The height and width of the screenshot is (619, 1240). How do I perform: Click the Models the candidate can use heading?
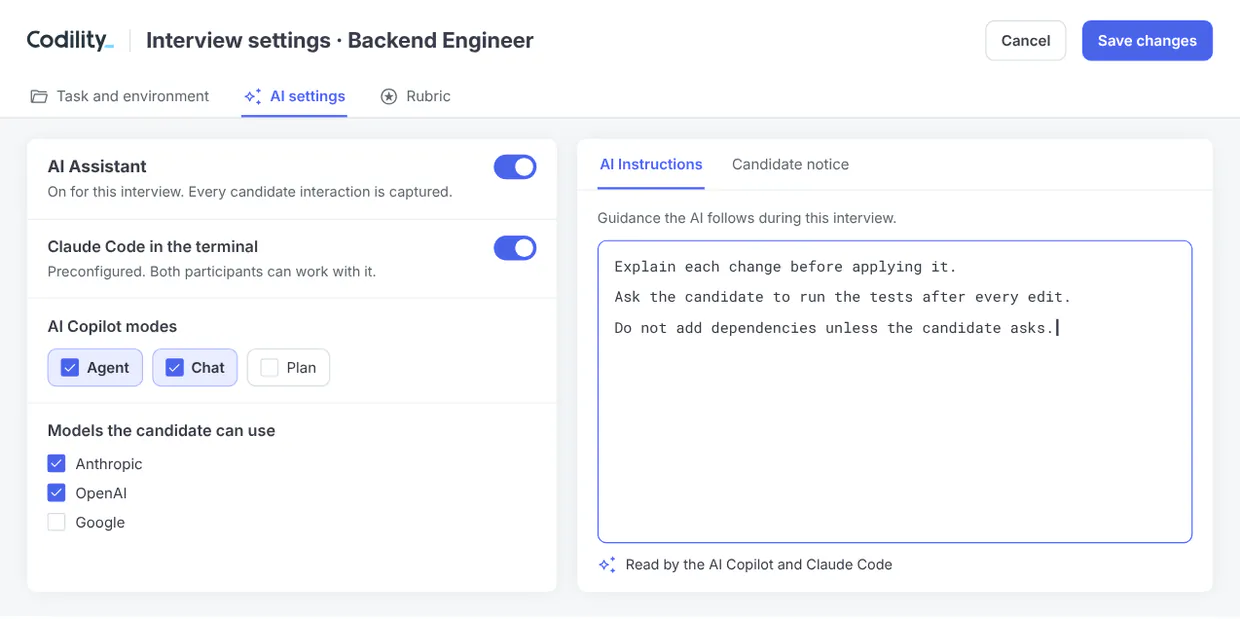tap(162, 430)
